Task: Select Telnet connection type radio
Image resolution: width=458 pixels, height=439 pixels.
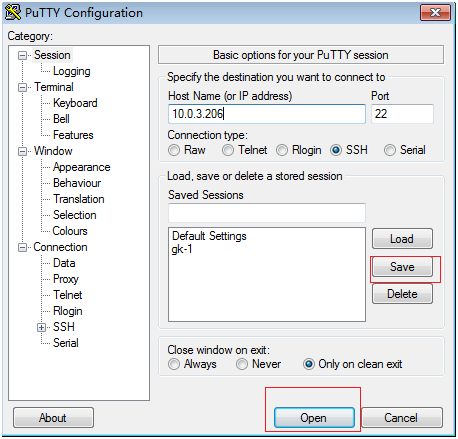Action: pos(228,150)
